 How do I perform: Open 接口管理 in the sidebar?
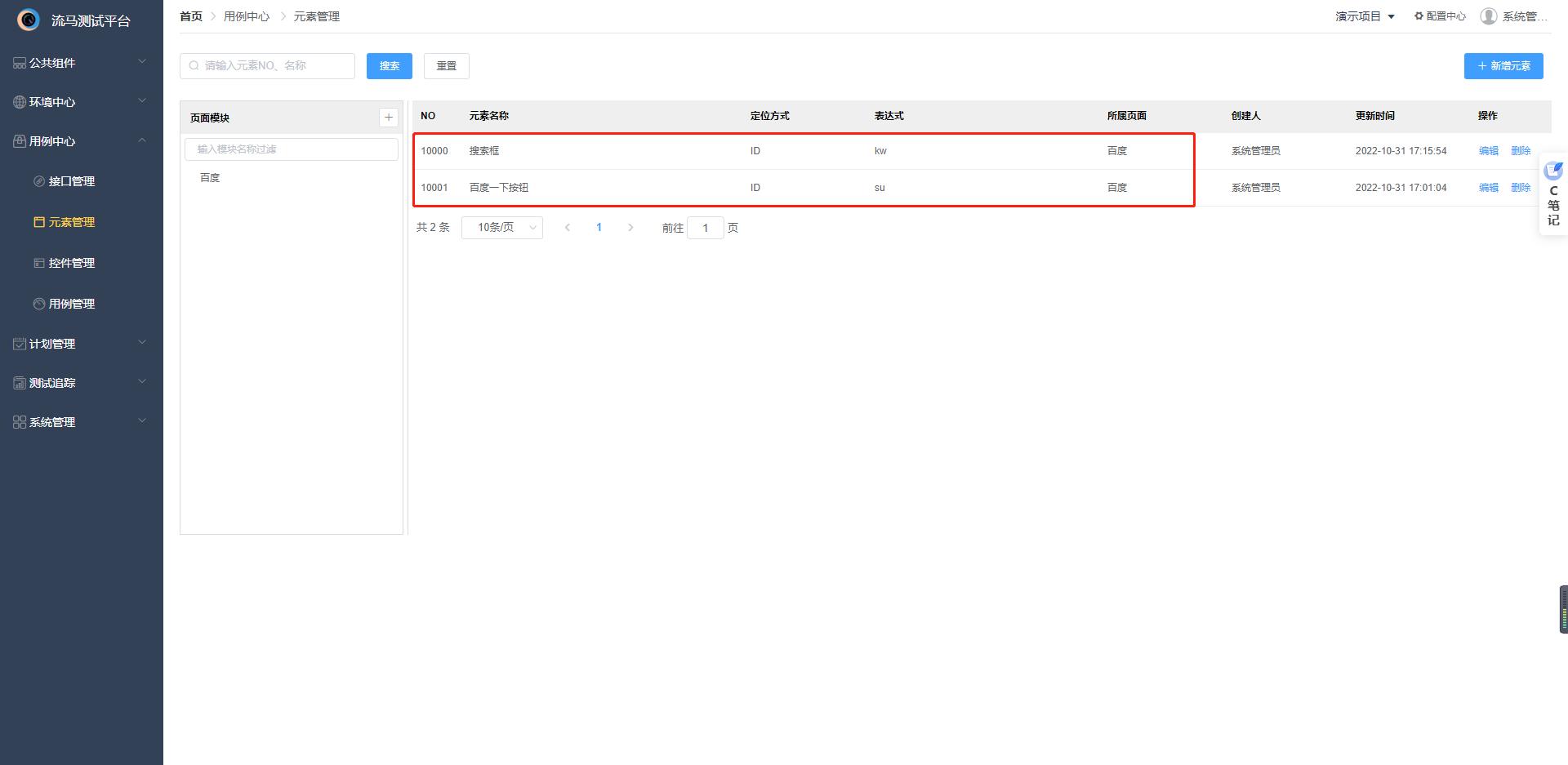[82, 181]
